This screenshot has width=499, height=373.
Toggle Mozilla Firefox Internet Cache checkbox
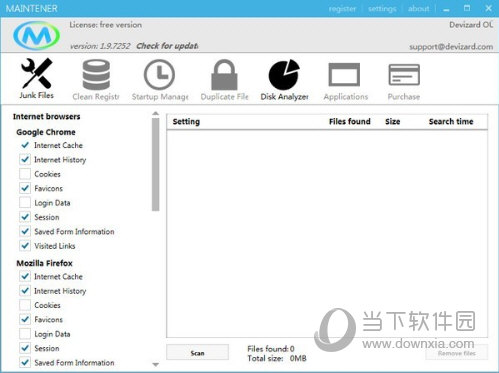(x=25, y=276)
